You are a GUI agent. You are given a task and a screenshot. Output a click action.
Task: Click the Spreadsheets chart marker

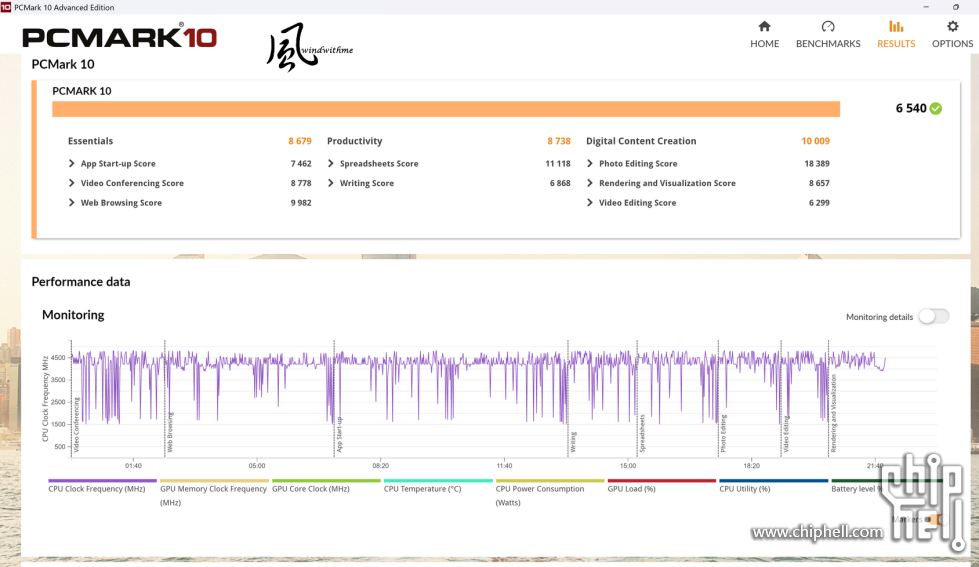click(642, 433)
